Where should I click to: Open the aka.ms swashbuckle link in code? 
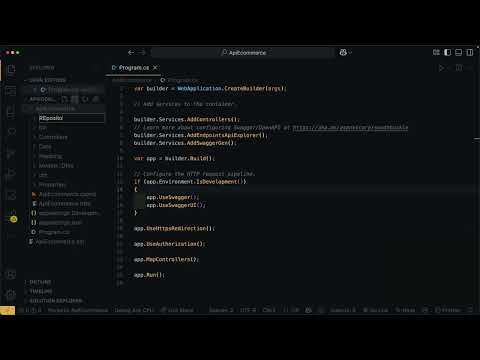pos(350,128)
